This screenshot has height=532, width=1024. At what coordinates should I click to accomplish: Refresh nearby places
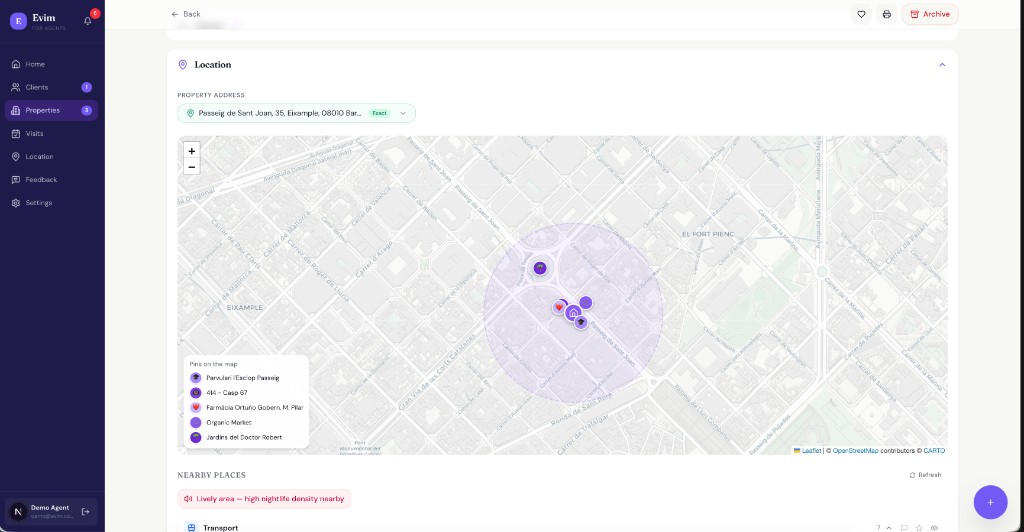925,475
